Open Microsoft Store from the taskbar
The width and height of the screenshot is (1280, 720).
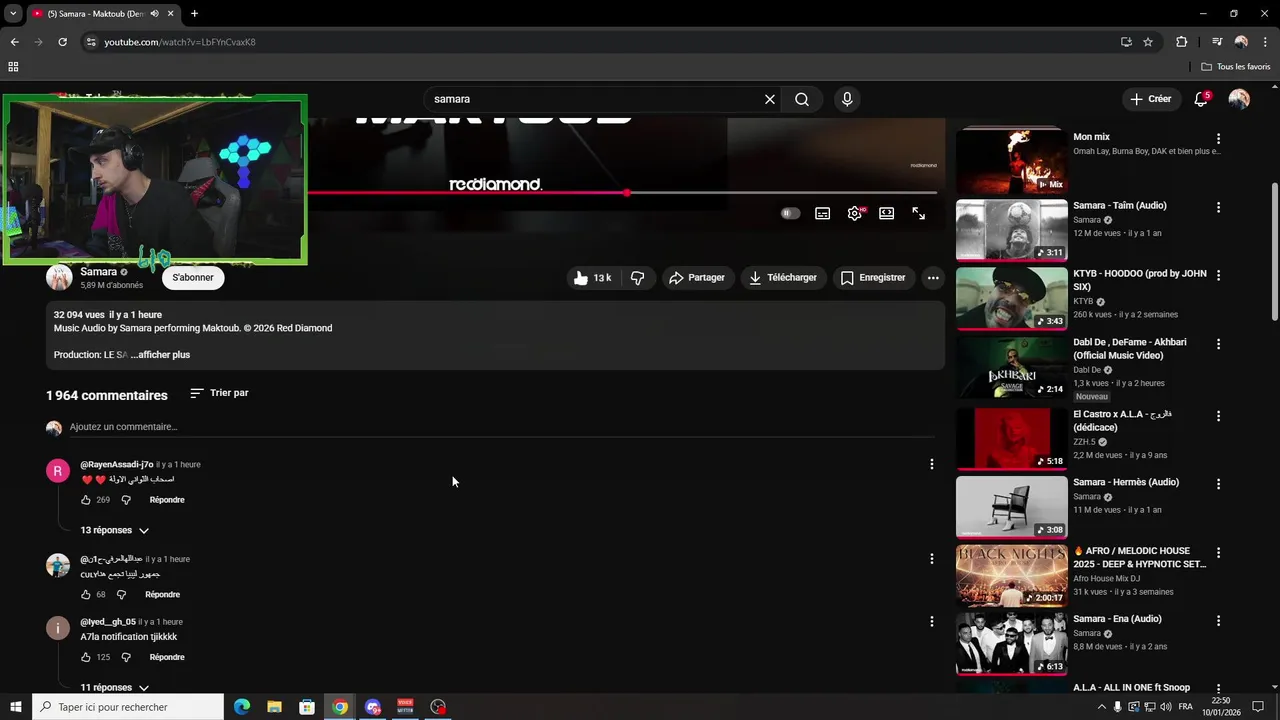(307, 707)
